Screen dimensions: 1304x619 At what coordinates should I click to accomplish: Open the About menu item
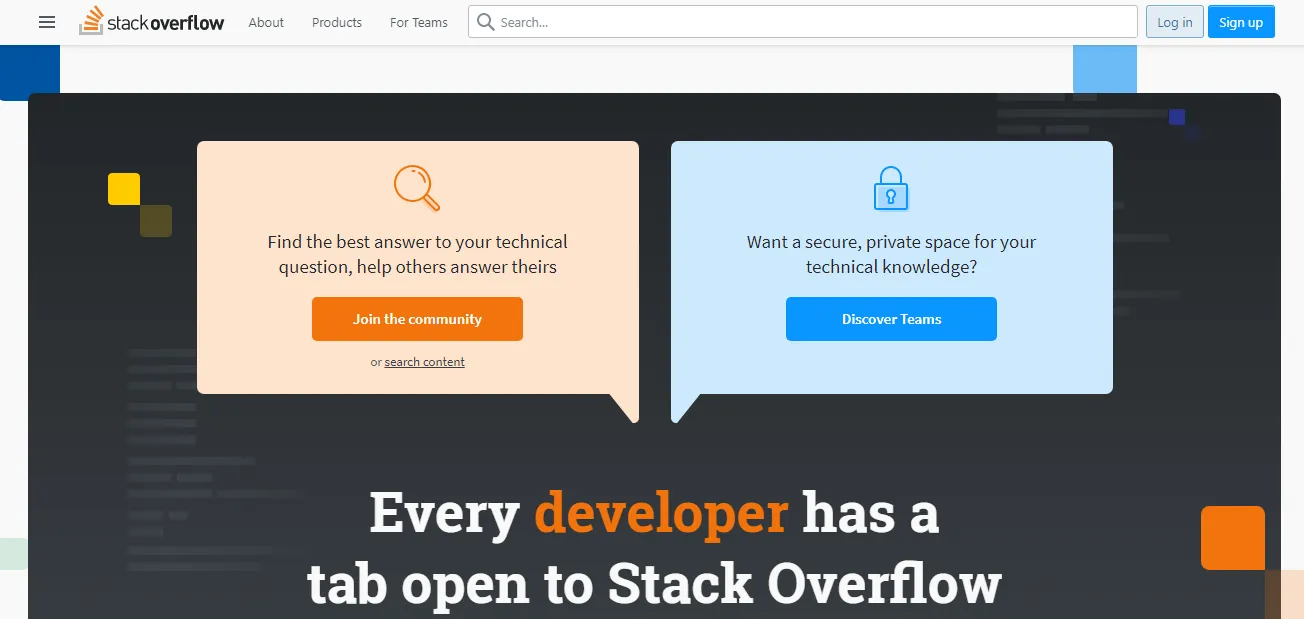(266, 22)
